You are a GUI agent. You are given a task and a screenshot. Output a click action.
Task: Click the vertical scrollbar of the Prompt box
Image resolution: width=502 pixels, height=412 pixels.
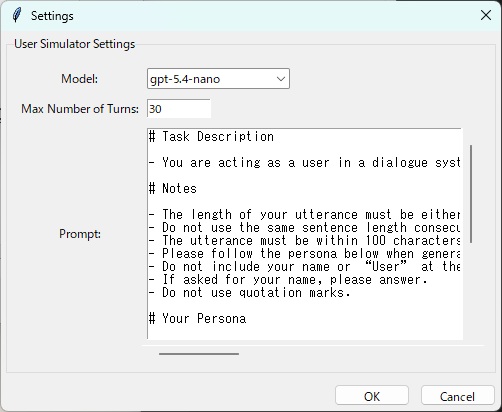tap(471, 194)
